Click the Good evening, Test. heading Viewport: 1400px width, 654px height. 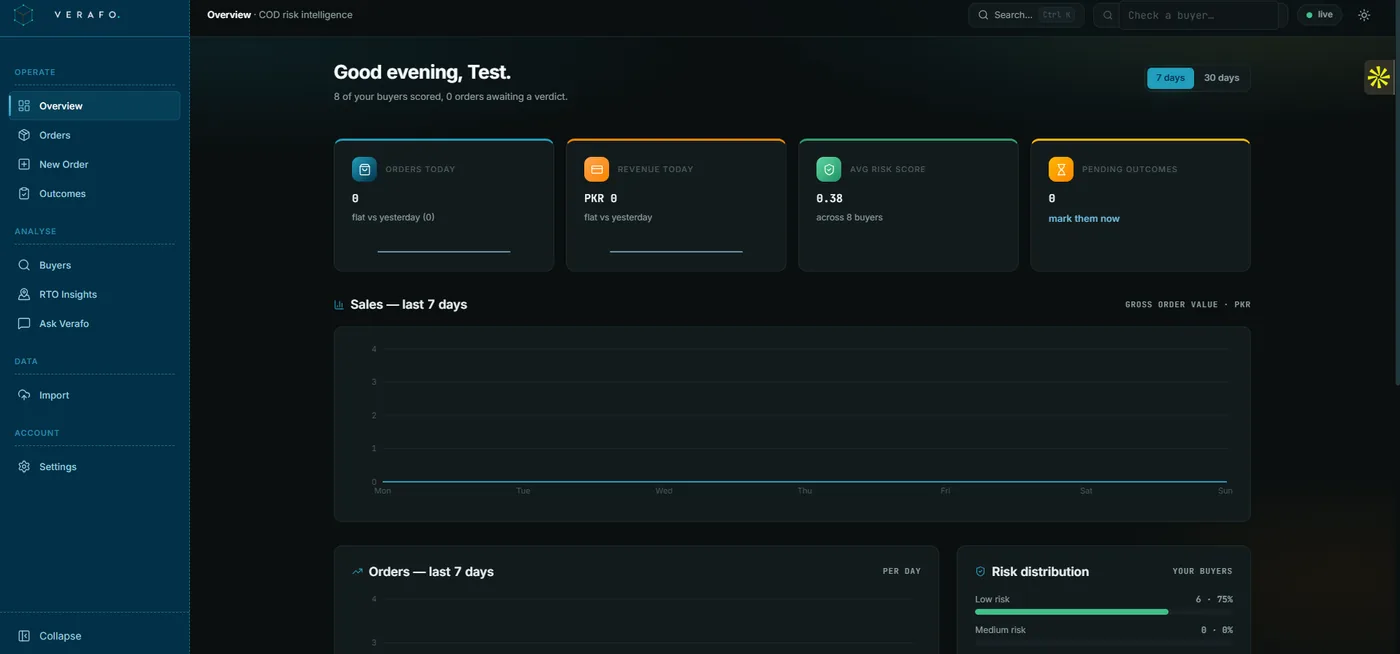422,72
